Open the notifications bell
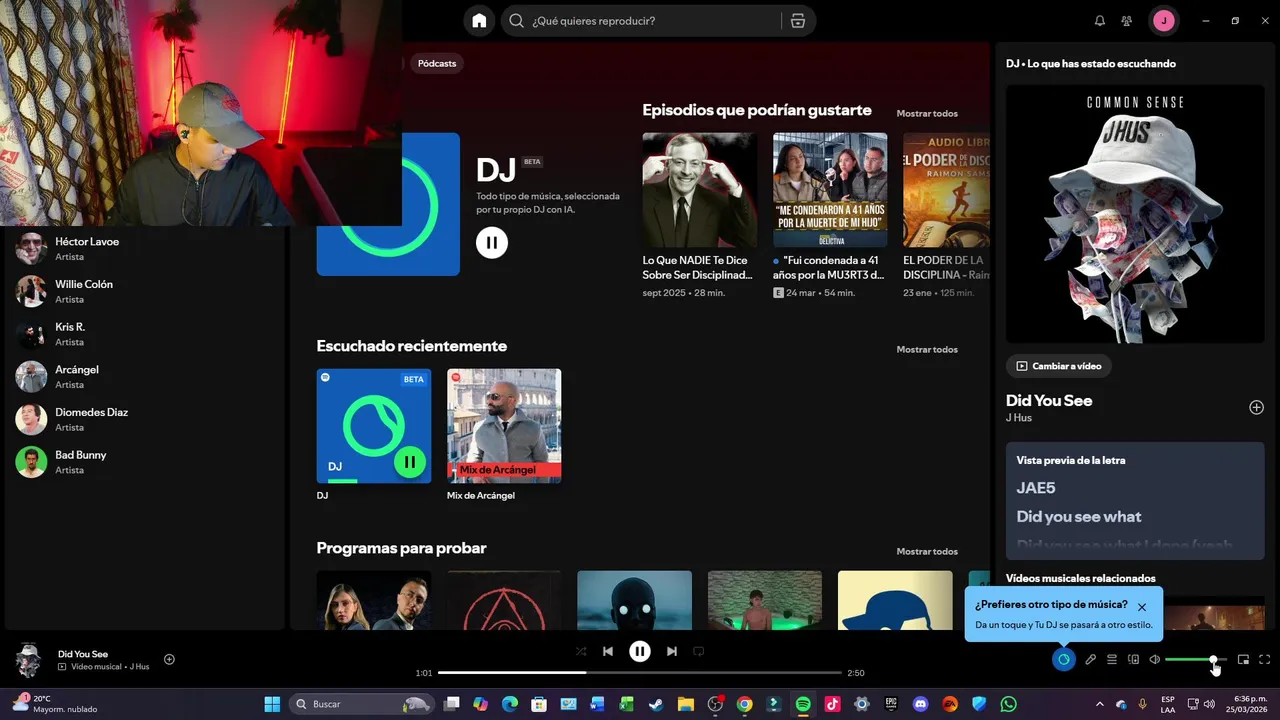This screenshot has width=1280, height=720. (1100, 21)
